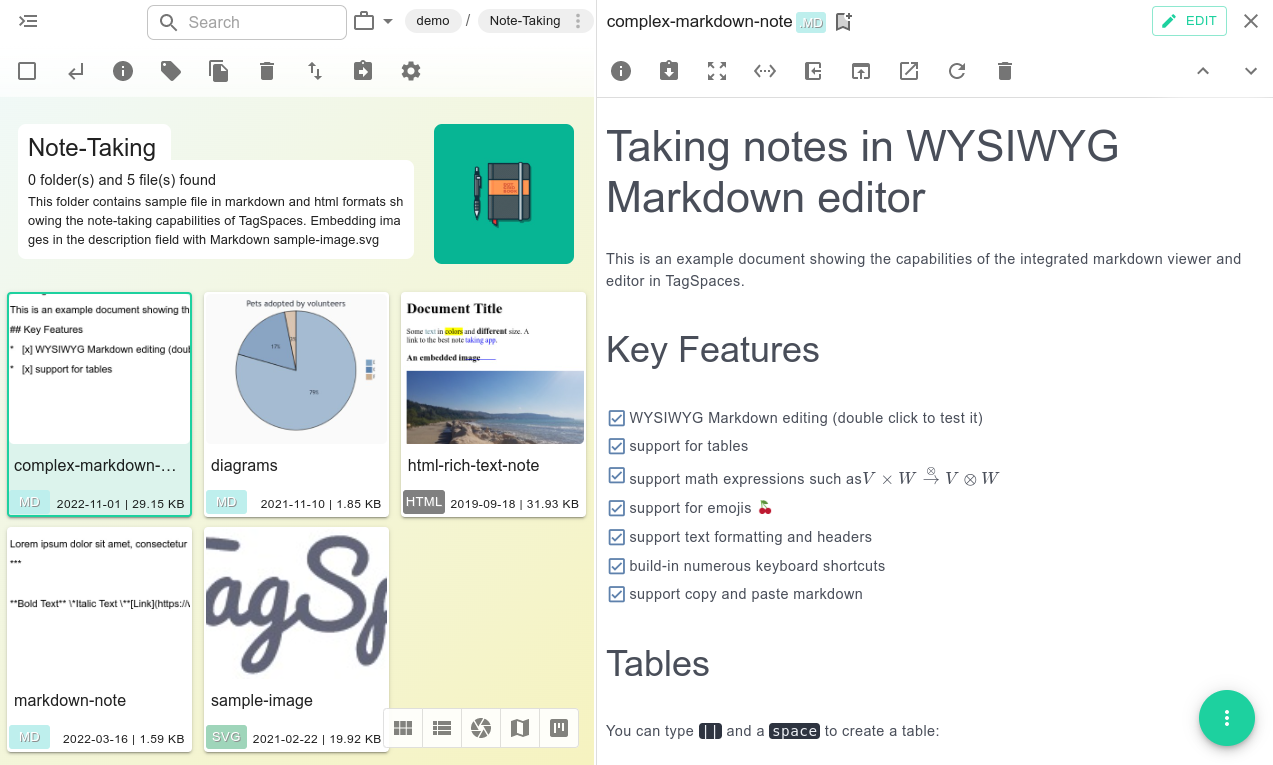1273x765 pixels.
Task: Toggle support copy and paste markdown checkbox
Action: pos(617,594)
